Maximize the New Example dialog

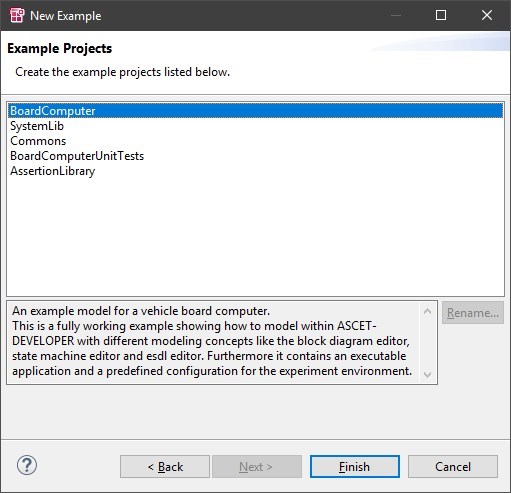click(x=441, y=15)
